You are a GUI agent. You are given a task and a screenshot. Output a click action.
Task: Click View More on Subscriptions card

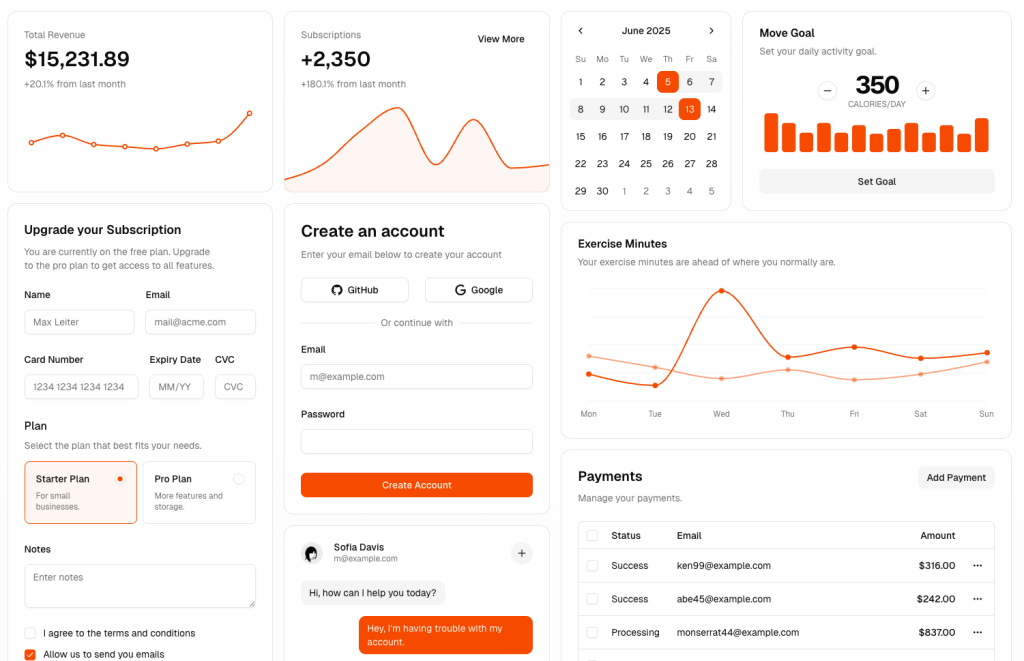click(501, 39)
